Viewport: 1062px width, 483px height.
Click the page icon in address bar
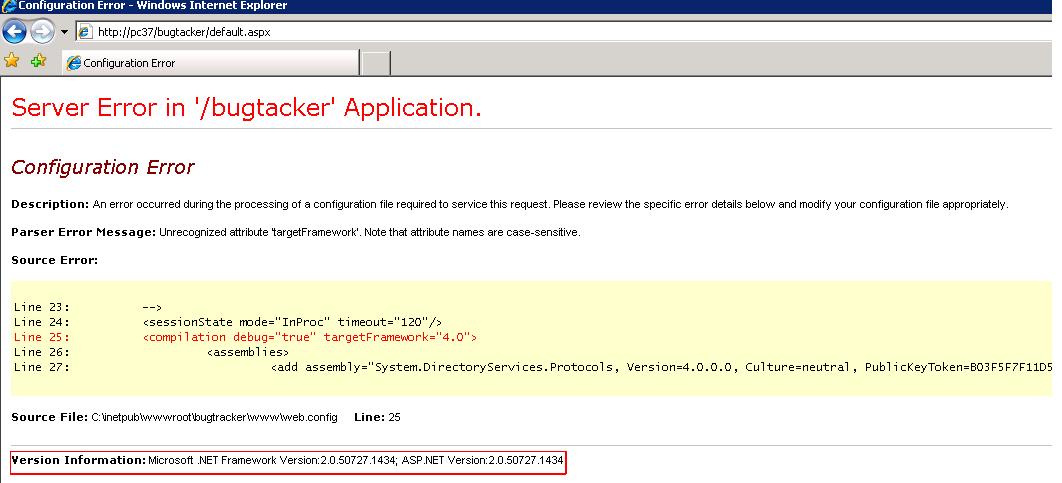[x=85, y=32]
